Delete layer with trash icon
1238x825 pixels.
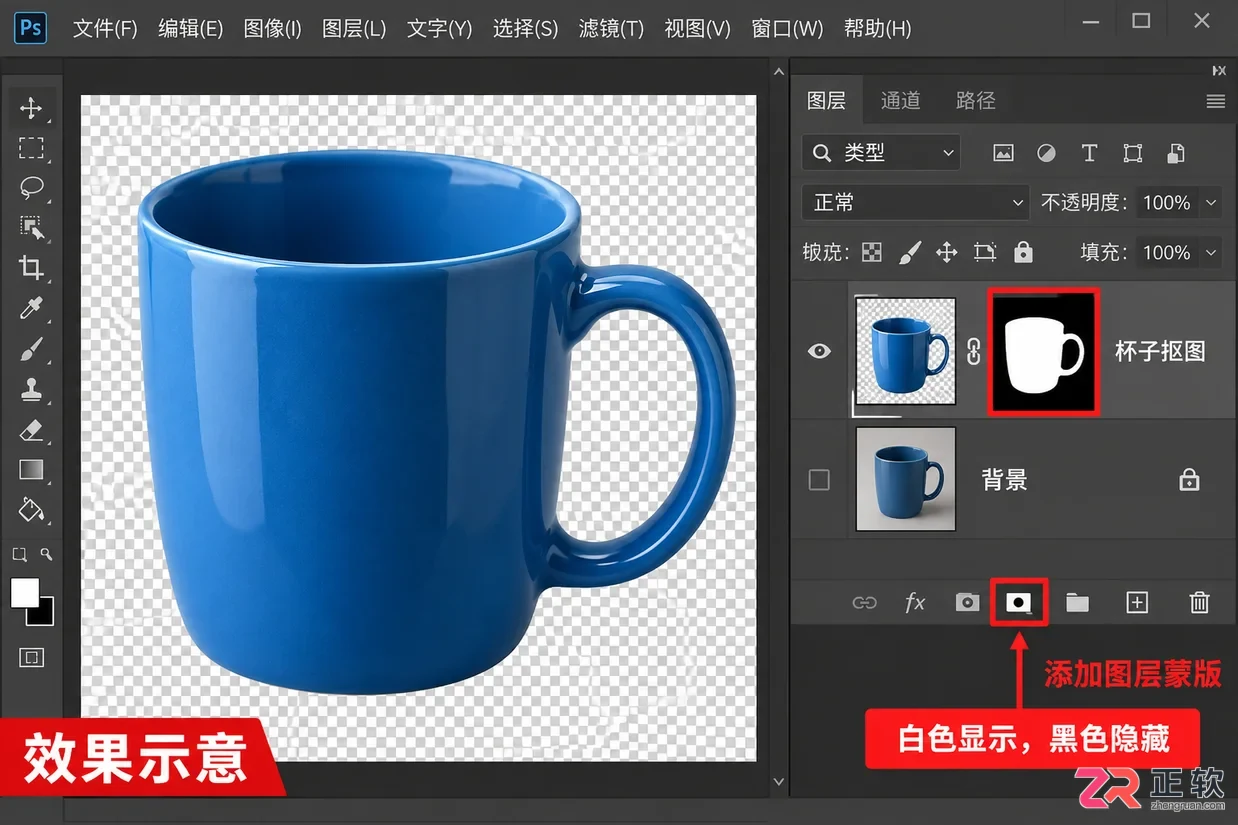click(1199, 602)
